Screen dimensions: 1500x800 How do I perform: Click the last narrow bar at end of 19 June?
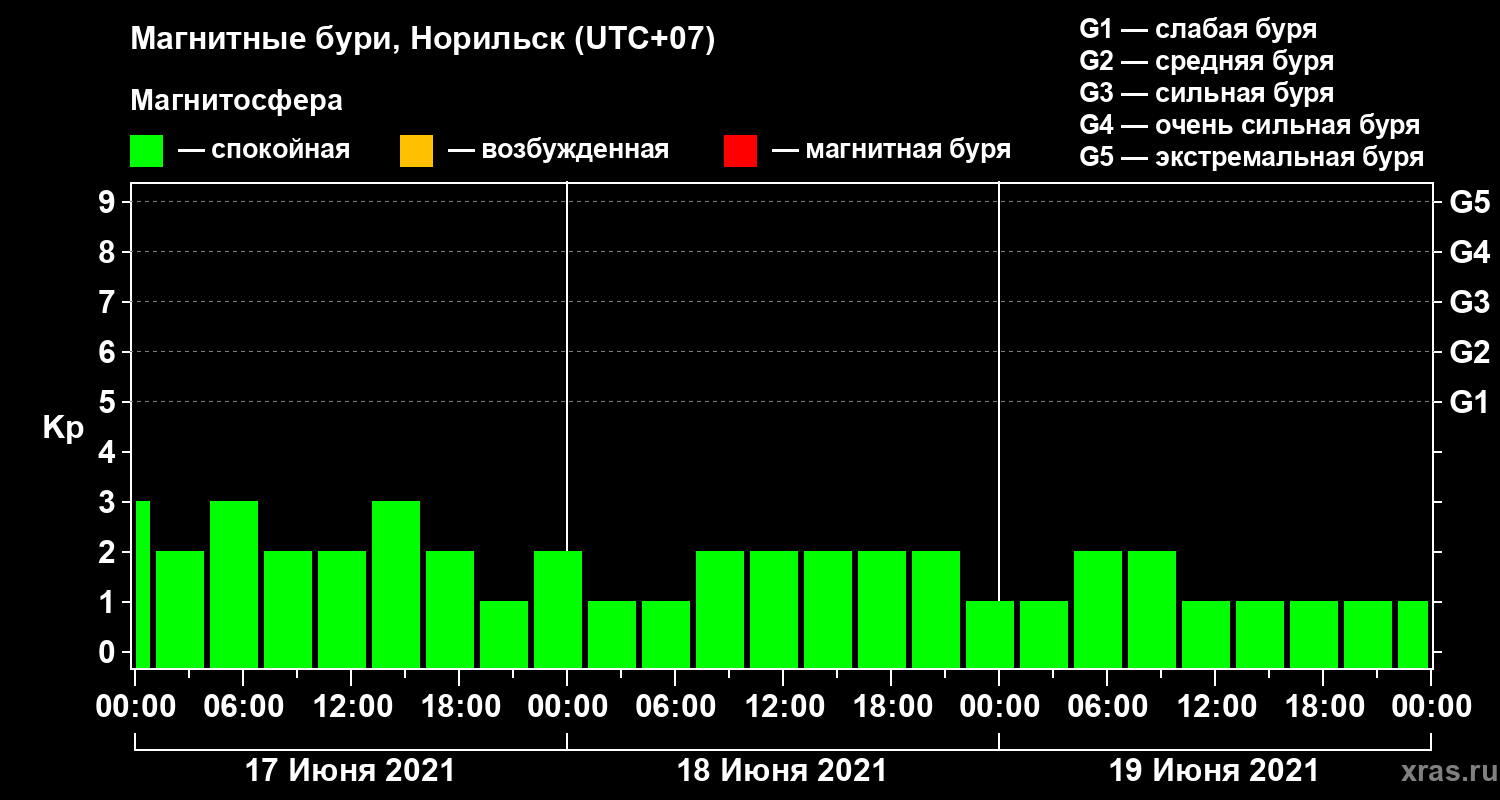[1413, 634]
